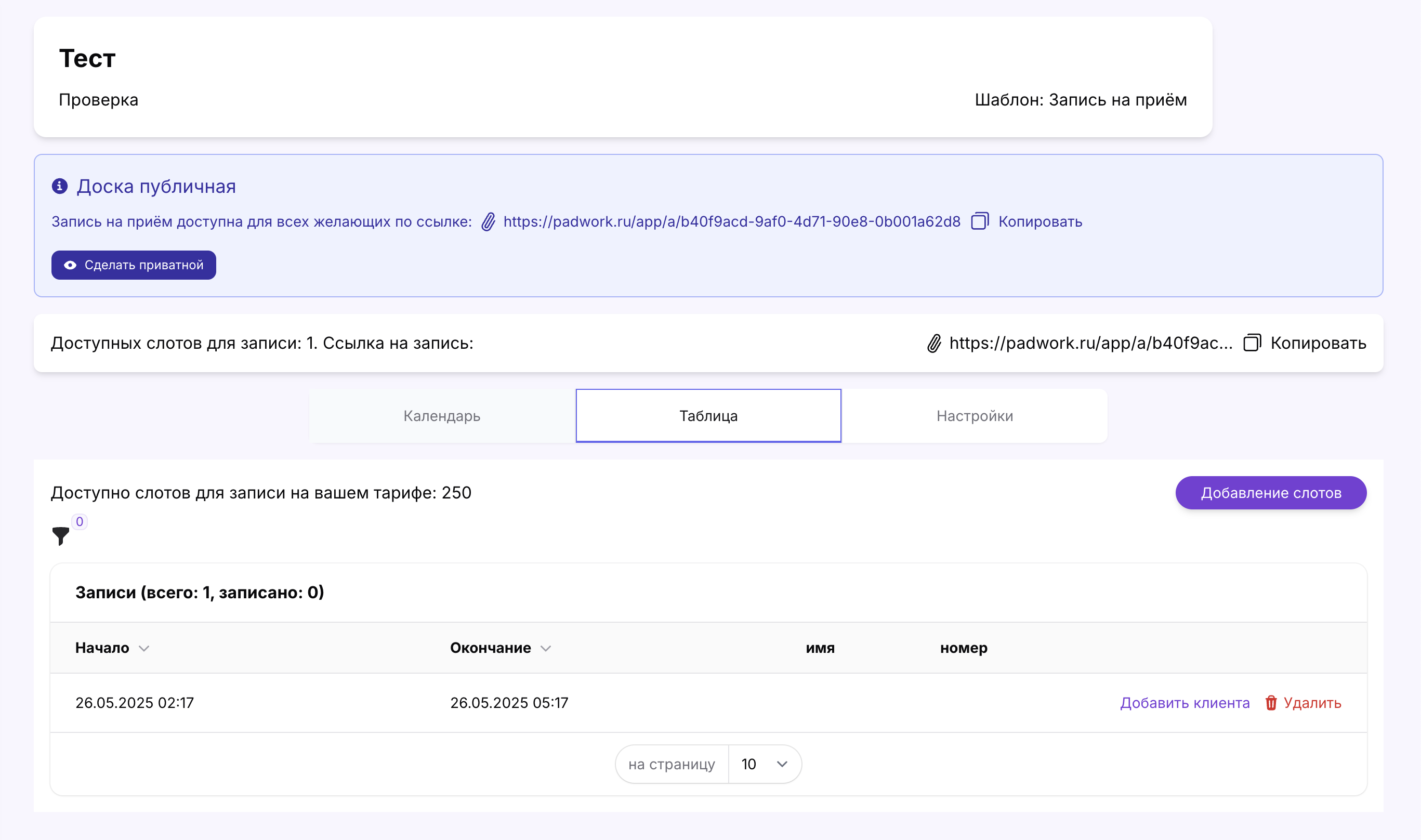This screenshot has width=1421, height=840.
Task: Click copy icon in available slots bar
Action: click(x=1252, y=343)
